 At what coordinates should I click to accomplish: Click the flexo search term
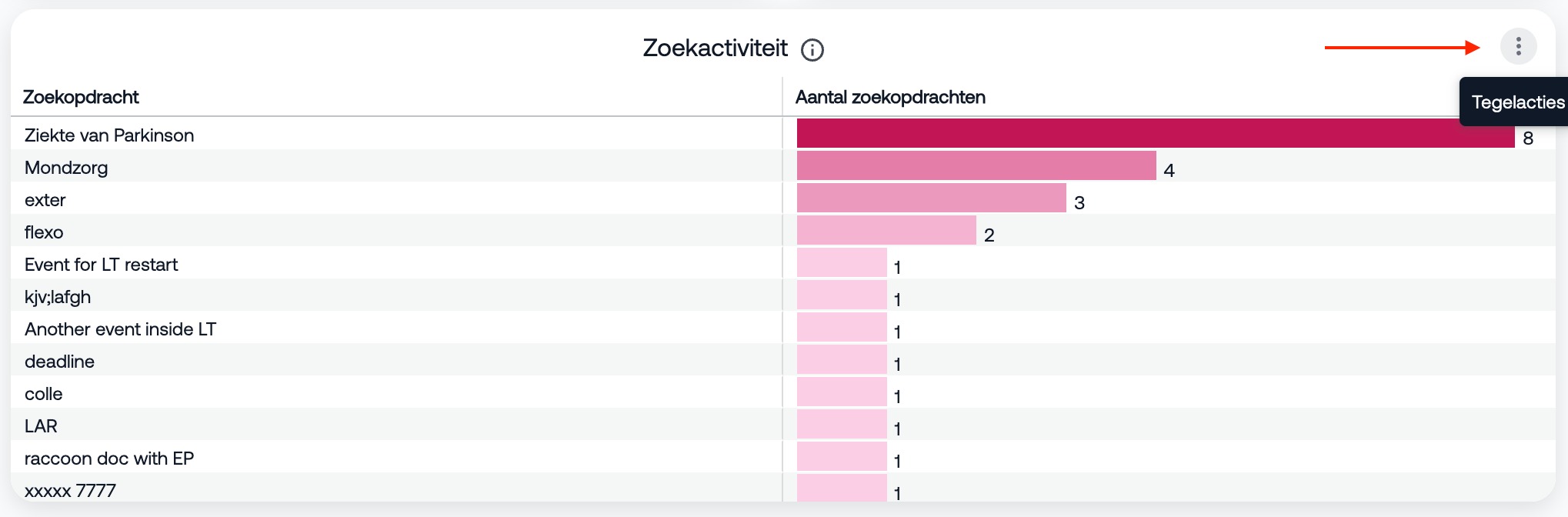tap(44, 232)
